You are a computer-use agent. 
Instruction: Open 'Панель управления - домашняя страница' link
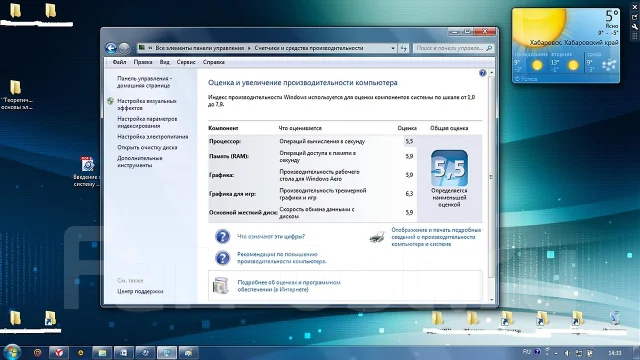pyautogui.click(x=144, y=82)
